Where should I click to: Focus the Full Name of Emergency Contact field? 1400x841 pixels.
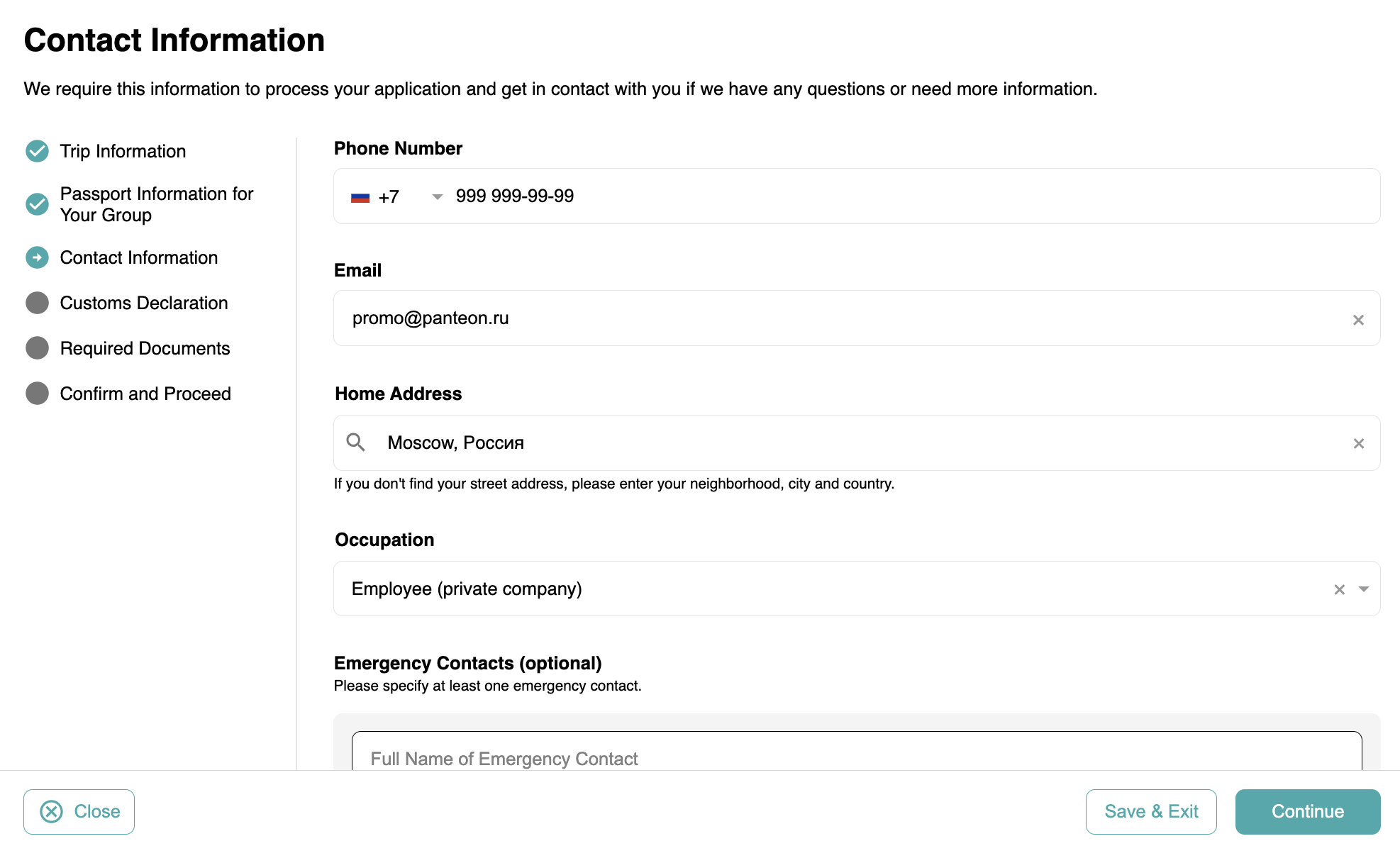tap(856, 756)
